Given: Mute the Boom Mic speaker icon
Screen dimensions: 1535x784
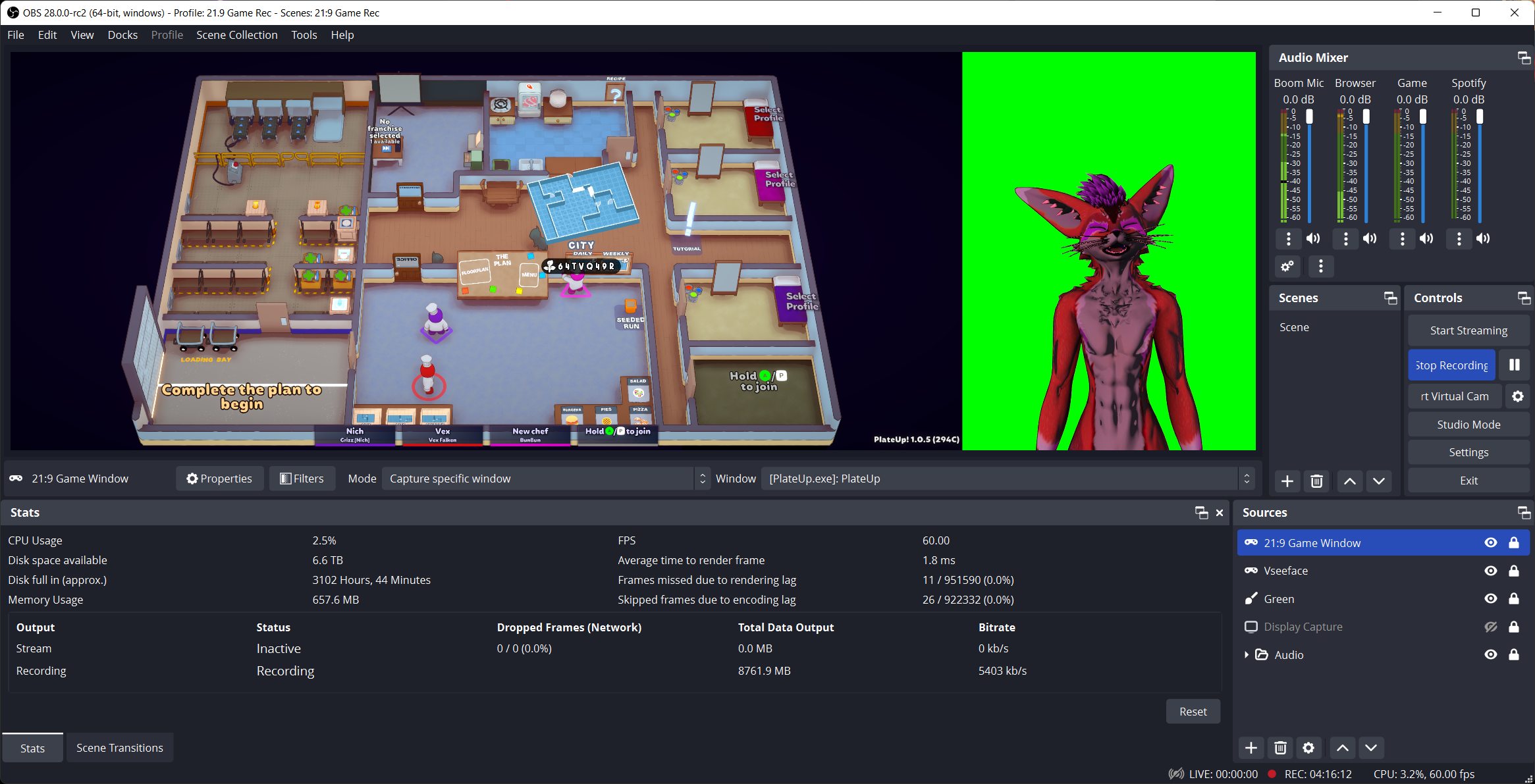Looking at the screenshot, I should pos(1313,238).
